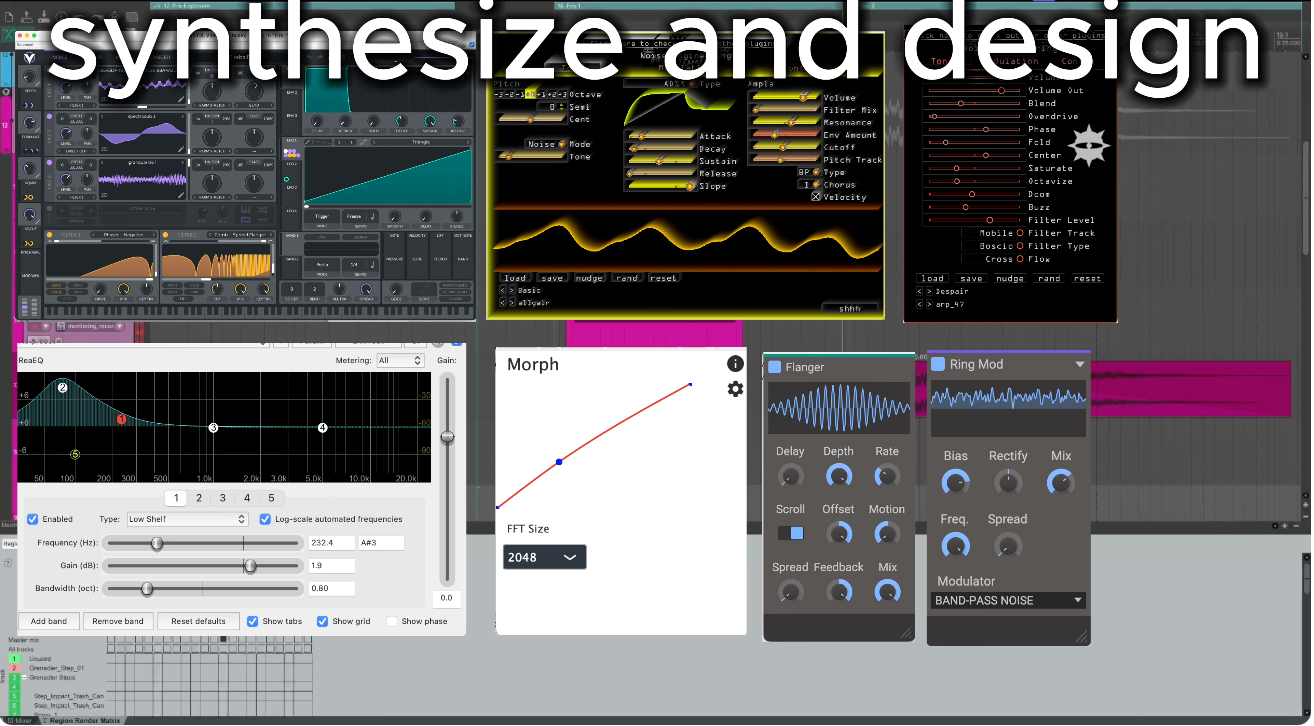The image size is (1314, 726).
Task: Click the Ring Mod Rectify knob
Action: click(1008, 483)
